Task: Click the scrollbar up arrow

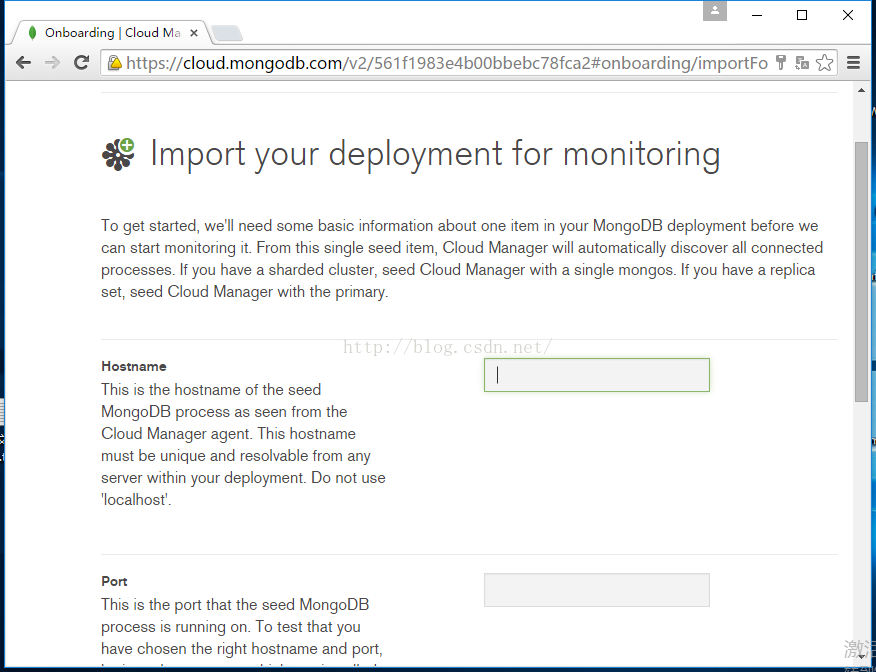Action: click(861, 90)
